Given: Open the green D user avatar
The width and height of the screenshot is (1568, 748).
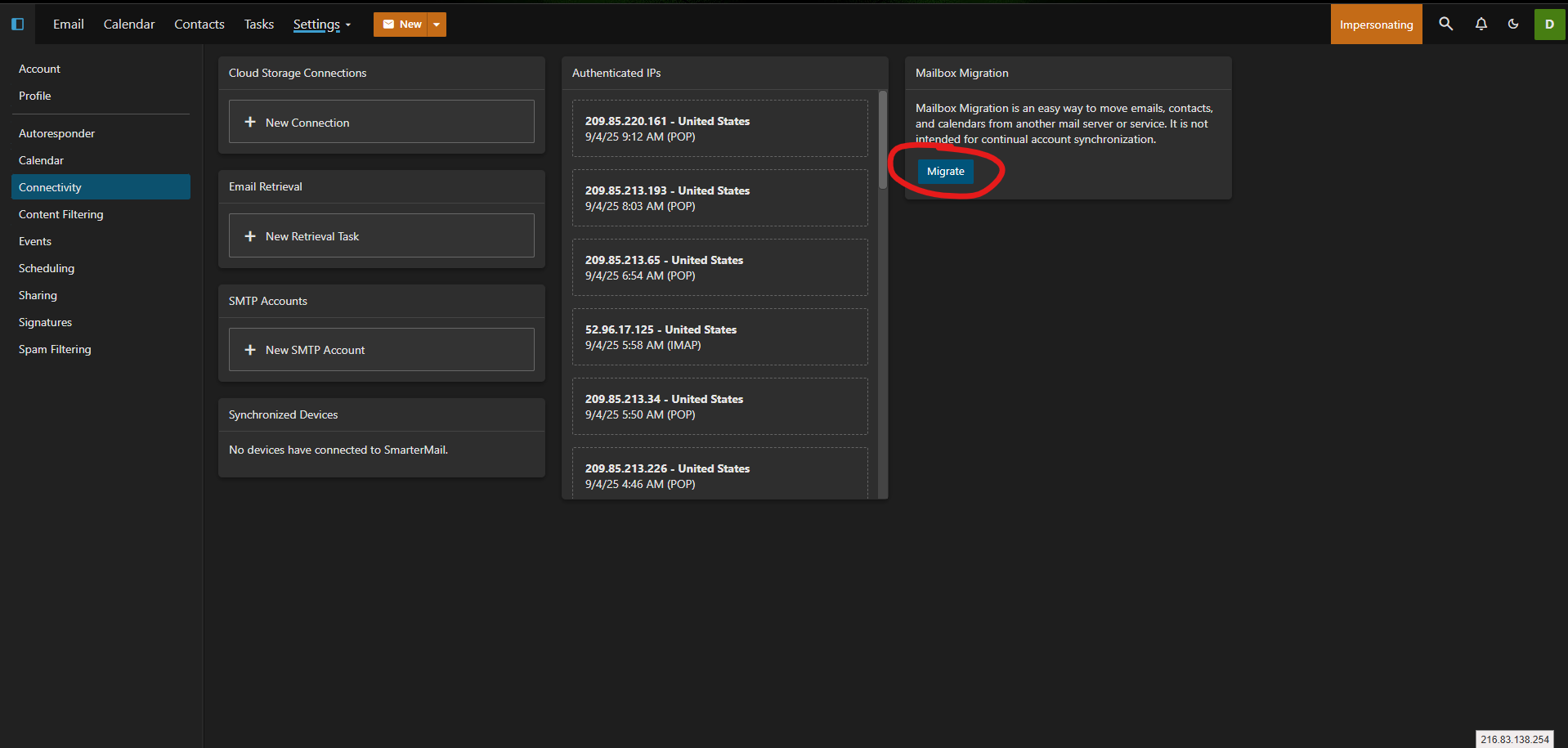Looking at the screenshot, I should (x=1548, y=25).
